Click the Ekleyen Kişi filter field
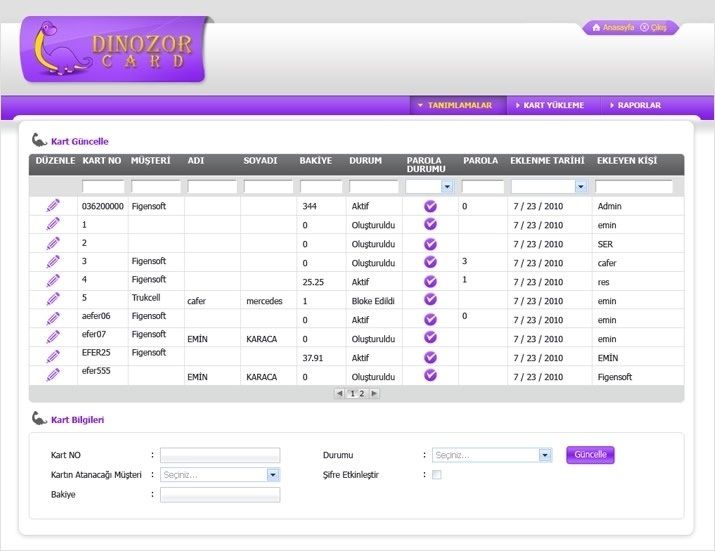Image resolution: width=715 pixels, height=551 pixels. (x=634, y=187)
